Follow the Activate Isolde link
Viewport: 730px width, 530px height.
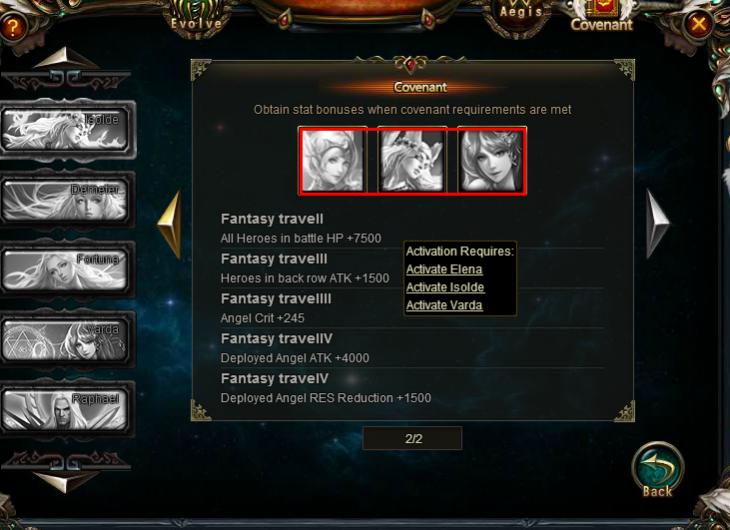point(445,287)
